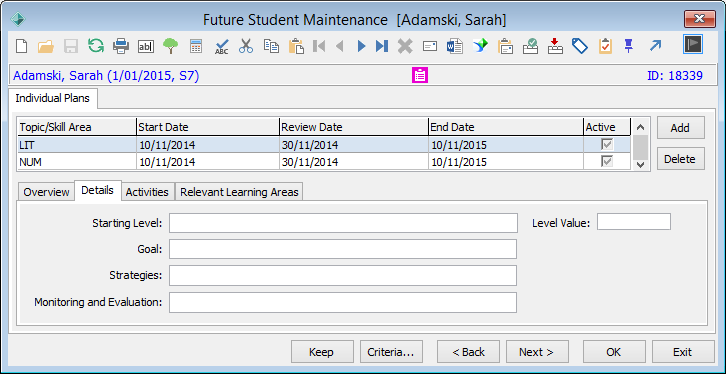Click the envelope mail icon

[x=430, y=46]
